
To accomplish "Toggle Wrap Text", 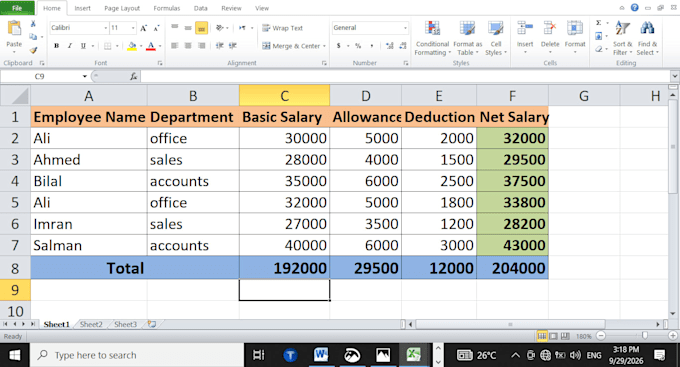I will (282, 28).
